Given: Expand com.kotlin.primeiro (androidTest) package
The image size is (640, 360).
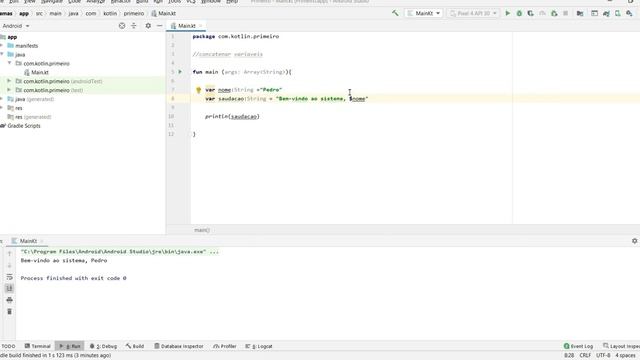Looking at the screenshot, I should (9, 81).
